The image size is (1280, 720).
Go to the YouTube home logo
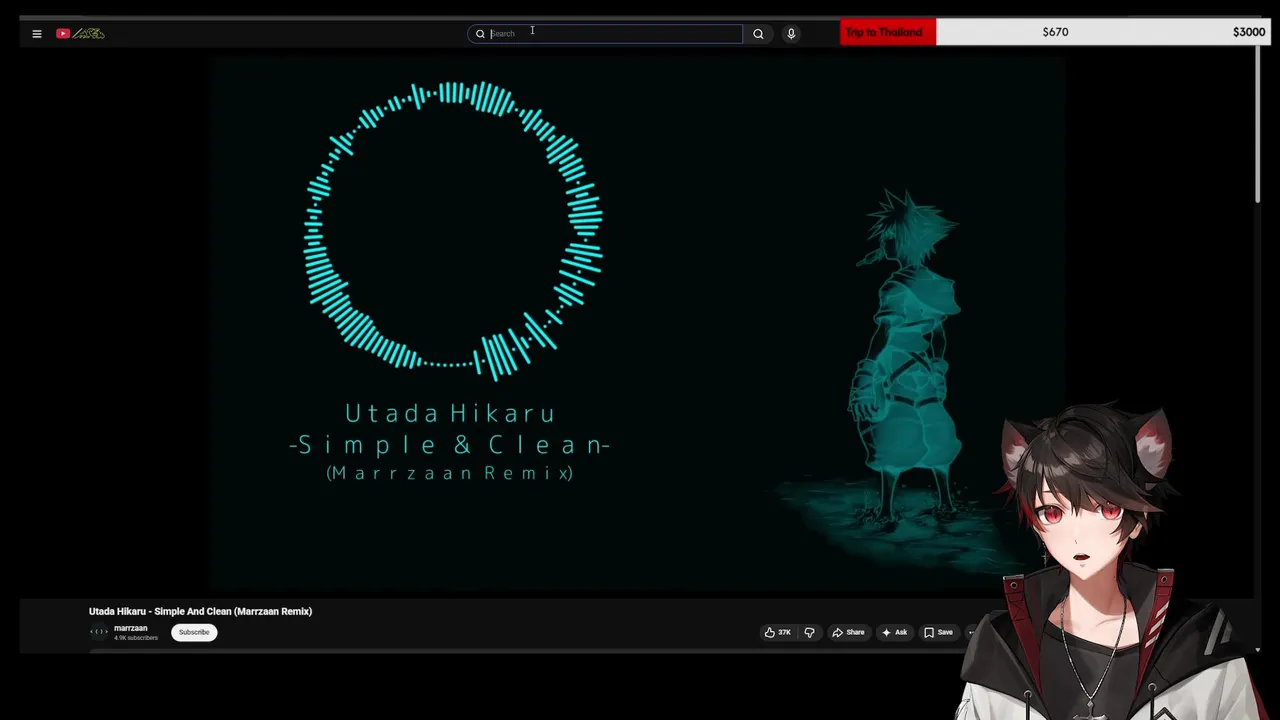(x=80, y=34)
